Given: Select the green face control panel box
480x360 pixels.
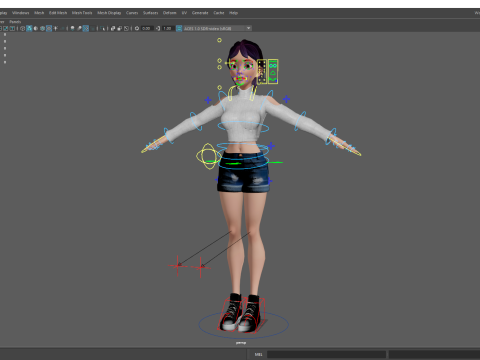Looking at the screenshot, I should tap(273, 71).
